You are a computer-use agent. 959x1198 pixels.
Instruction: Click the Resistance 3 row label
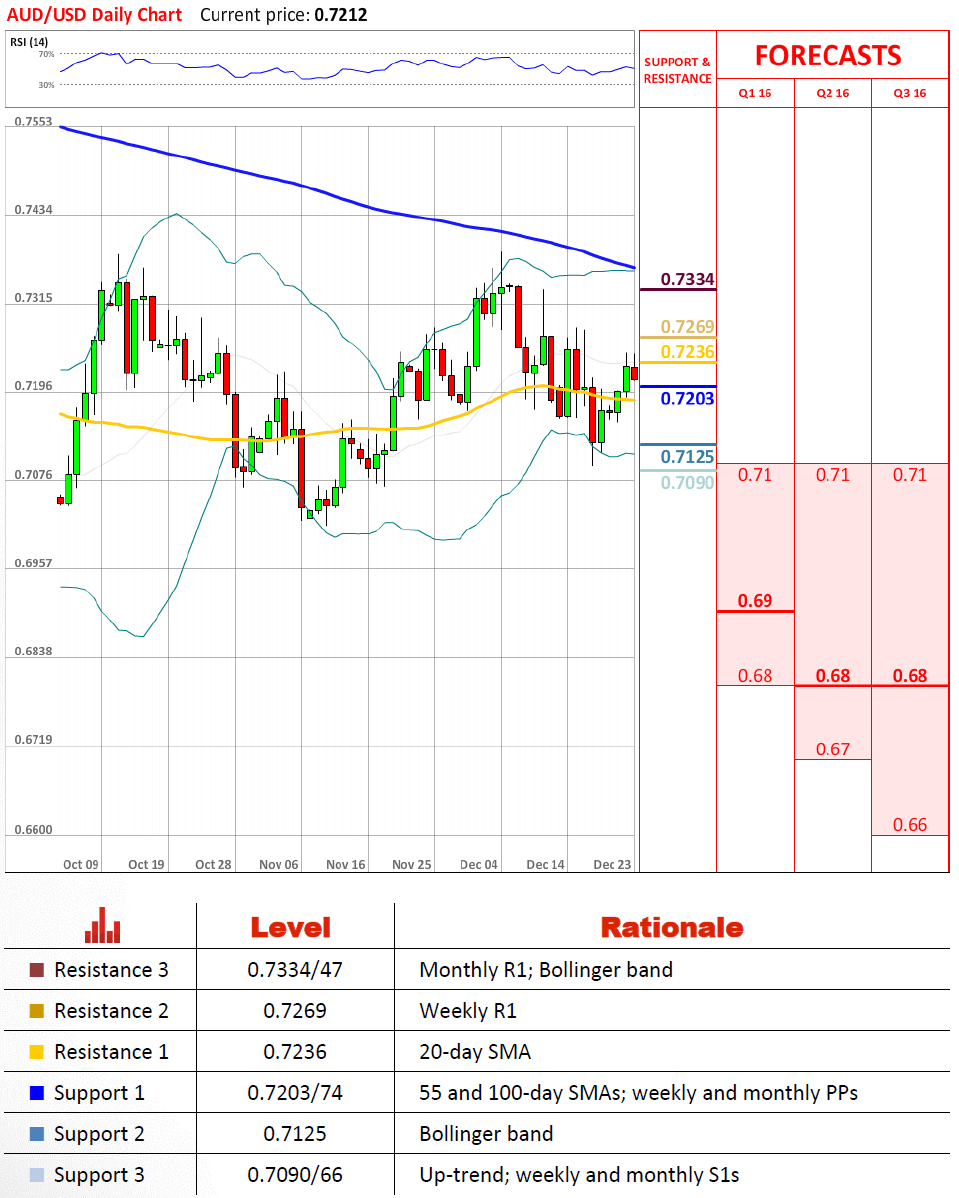(x=112, y=970)
